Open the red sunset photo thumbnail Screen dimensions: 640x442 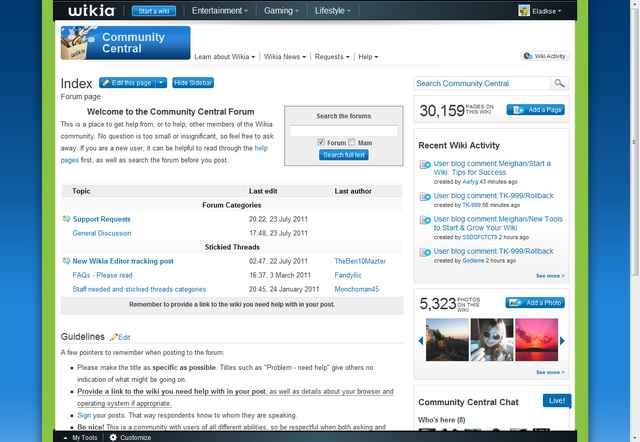point(536,340)
